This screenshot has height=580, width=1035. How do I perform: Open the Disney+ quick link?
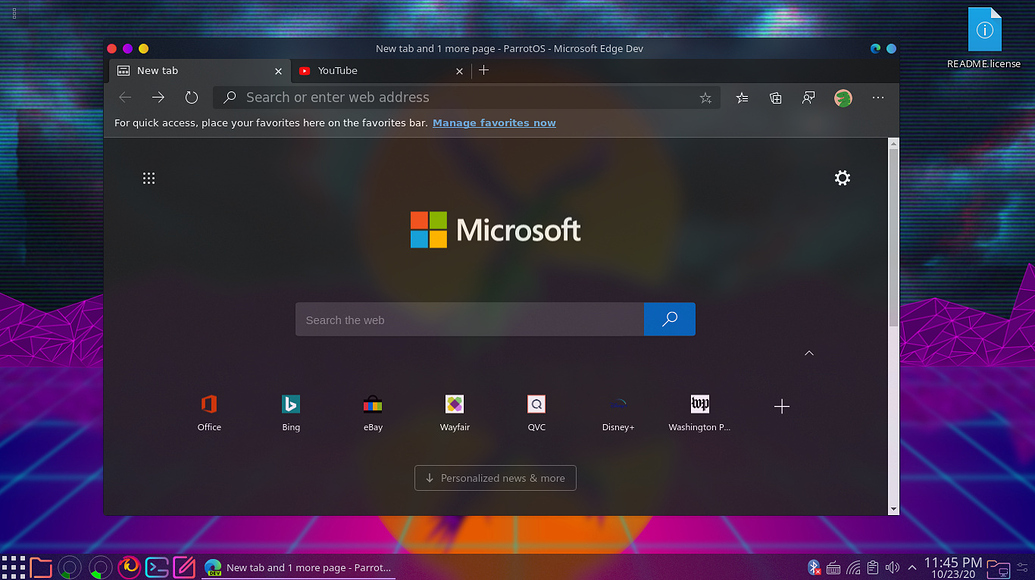(618, 412)
